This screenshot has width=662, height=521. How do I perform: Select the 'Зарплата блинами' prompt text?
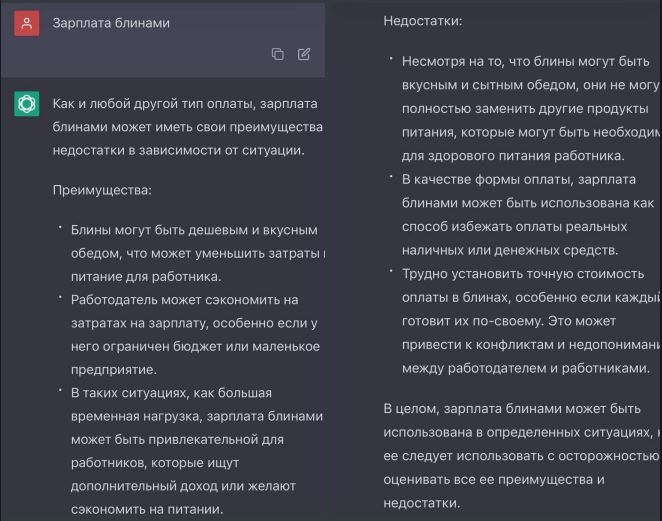[x=111, y=23]
